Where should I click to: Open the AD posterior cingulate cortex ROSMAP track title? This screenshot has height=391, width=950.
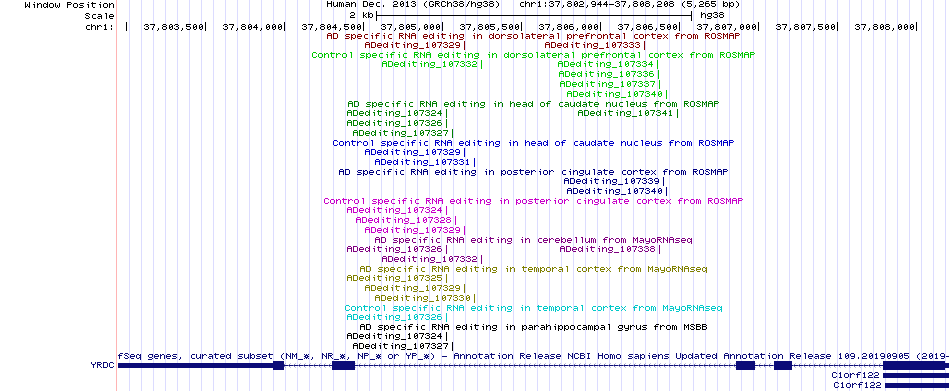click(x=533, y=172)
